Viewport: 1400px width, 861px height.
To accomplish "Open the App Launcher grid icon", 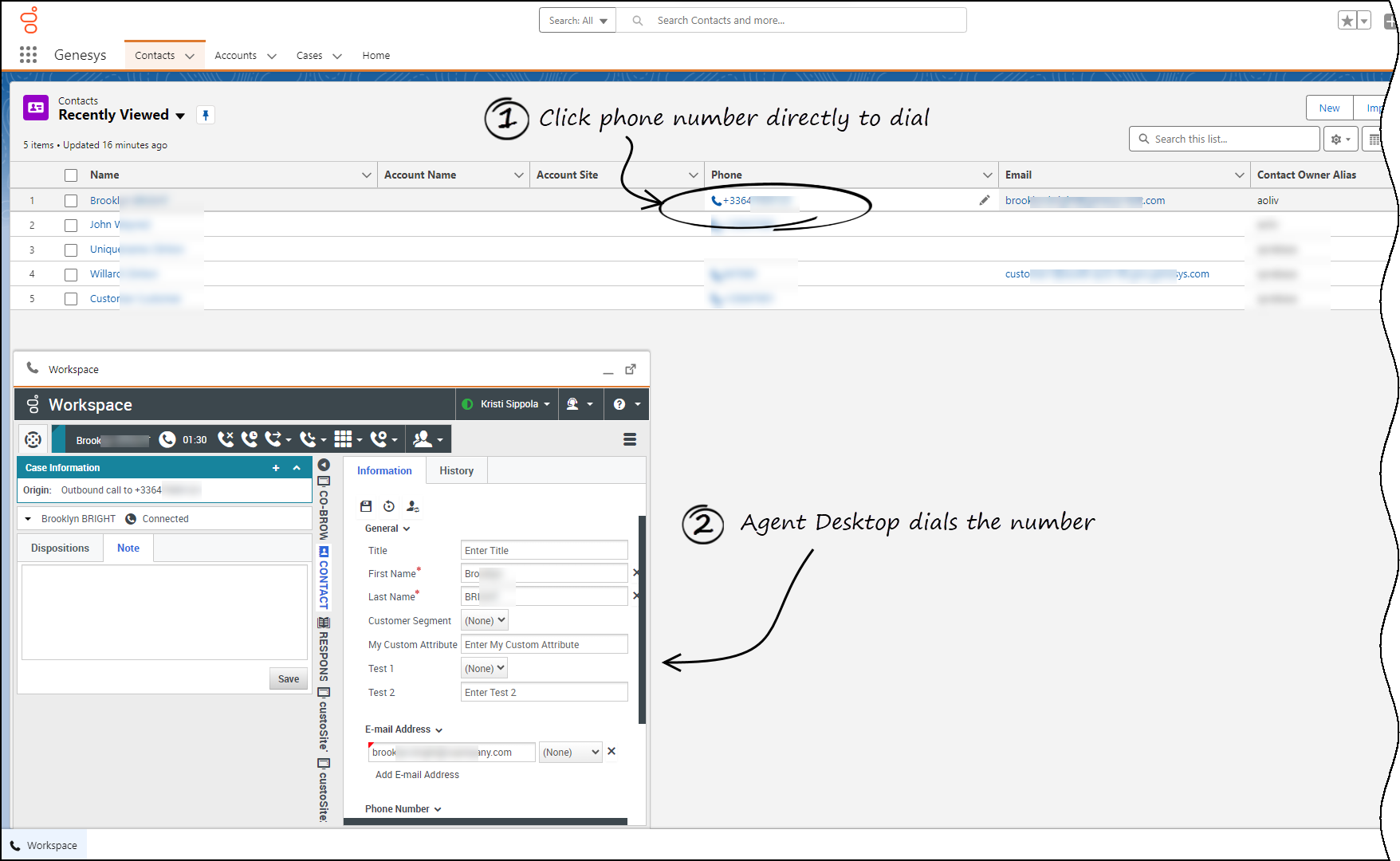I will pos(29,54).
